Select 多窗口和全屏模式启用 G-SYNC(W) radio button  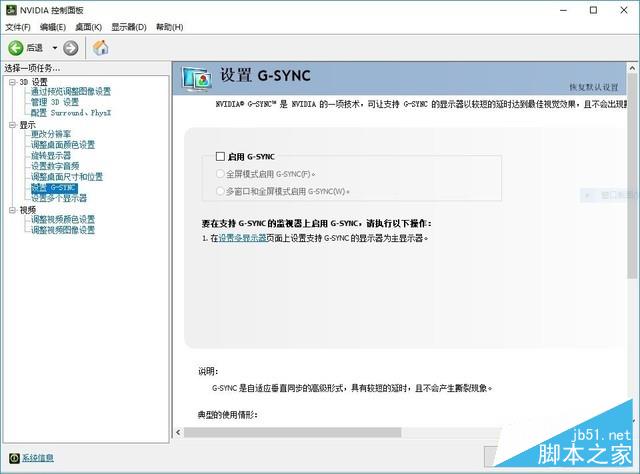point(220,191)
